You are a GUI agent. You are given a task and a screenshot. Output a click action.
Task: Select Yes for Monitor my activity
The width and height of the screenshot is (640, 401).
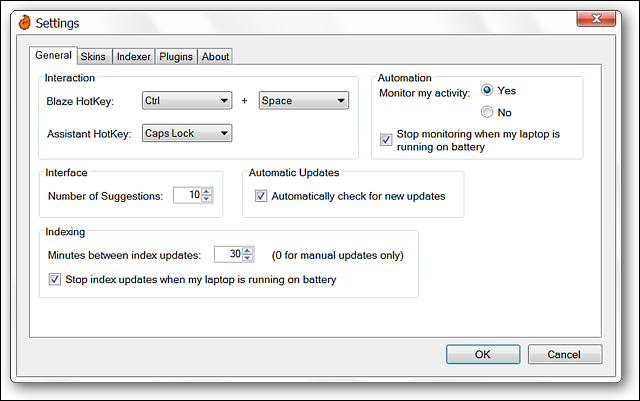[x=487, y=90]
